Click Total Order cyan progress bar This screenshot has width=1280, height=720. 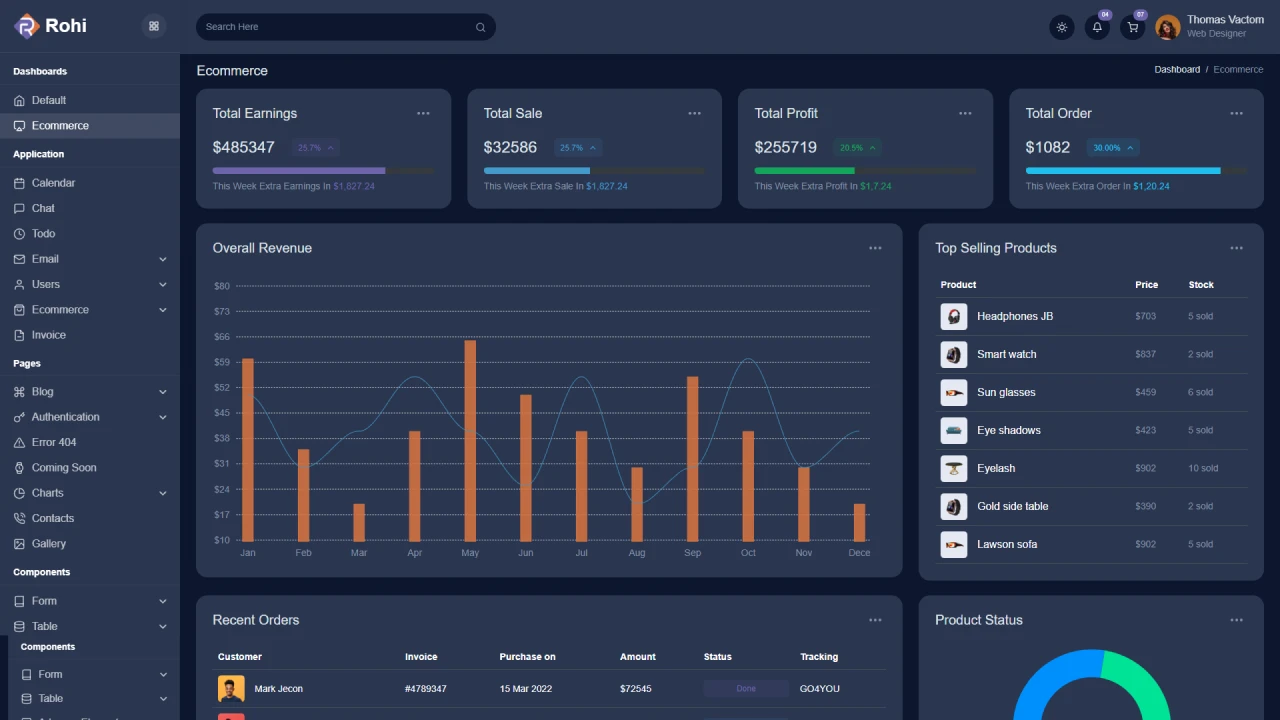tap(1123, 171)
